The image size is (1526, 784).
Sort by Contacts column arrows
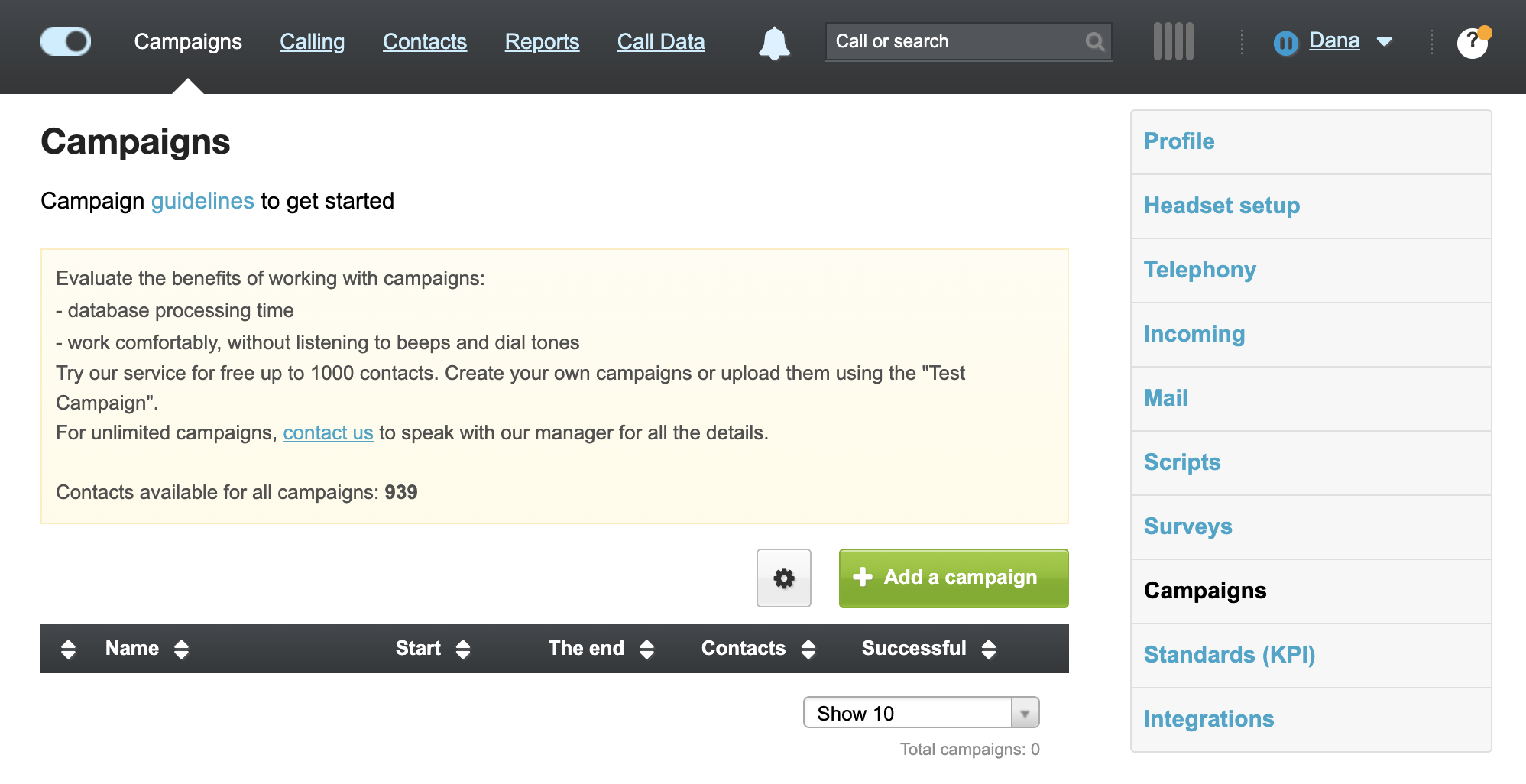pyautogui.click(x=808, y=649)
